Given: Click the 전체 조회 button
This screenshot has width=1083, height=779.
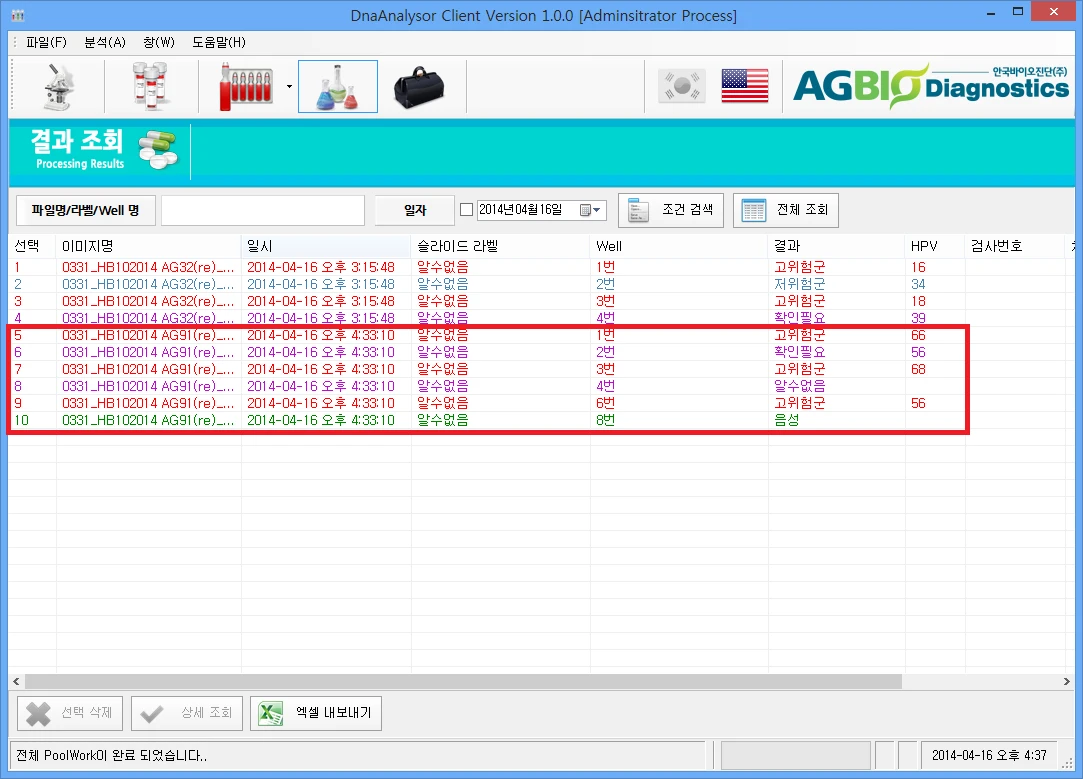Looking at the screenshot, I should (x=786, y=210).
